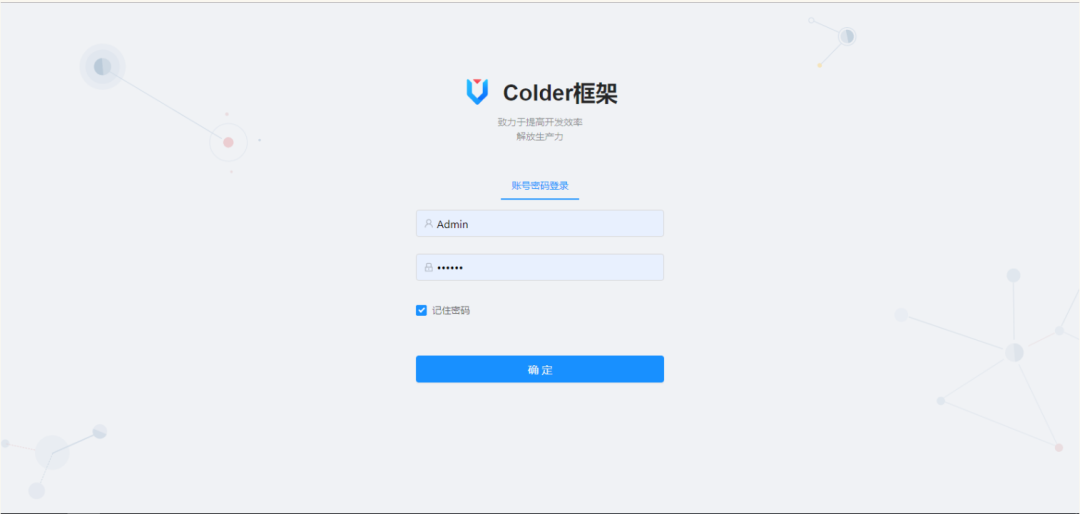Click the user silhouette icon in username field
Screen dimensions: 1080x514
pos(428,223)
